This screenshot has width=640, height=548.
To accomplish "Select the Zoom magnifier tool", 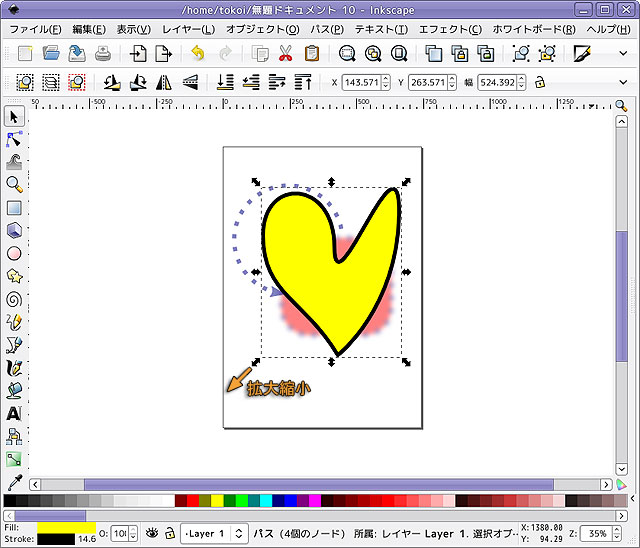I will click(14, 184).
